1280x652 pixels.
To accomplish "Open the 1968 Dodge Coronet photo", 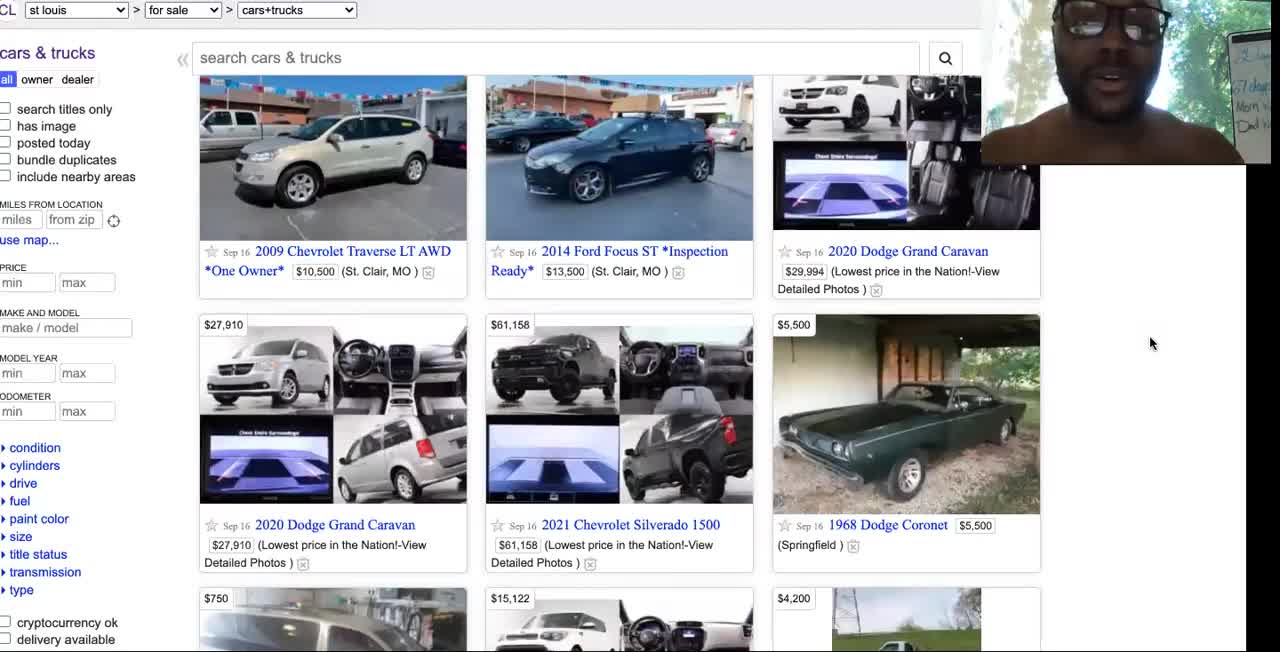I will pos(906,414).
